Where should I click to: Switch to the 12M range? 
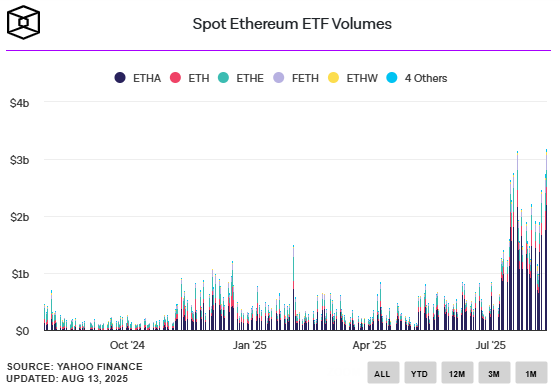pyautogui.click(x=458, y=373)
